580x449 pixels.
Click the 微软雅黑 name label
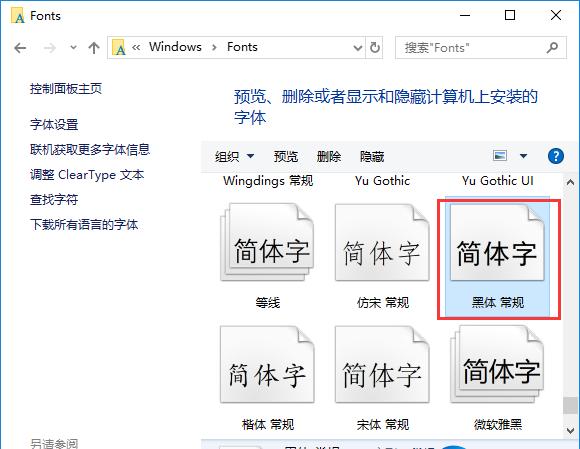click(x=498, y=424)
